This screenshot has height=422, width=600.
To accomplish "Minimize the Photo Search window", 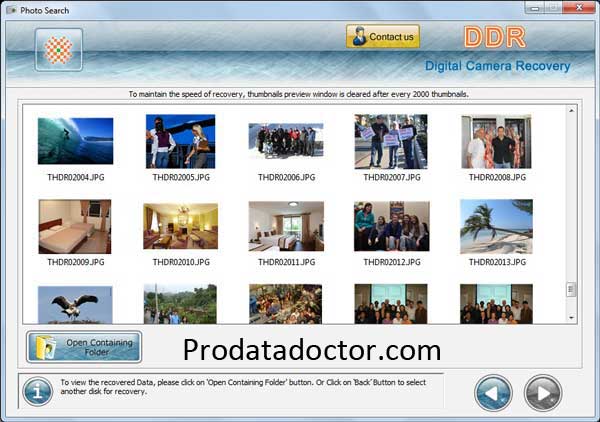I will pyautogui.click(x=535, y=8).
